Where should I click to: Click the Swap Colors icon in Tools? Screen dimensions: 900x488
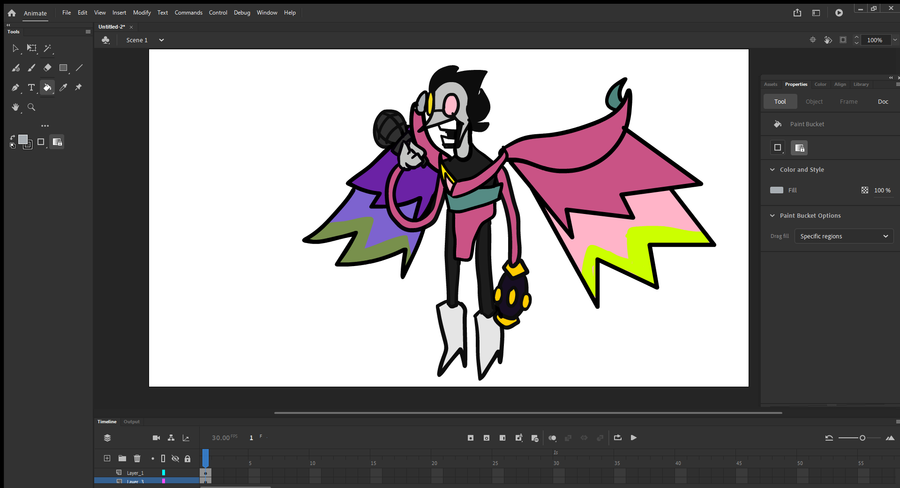pos(13,138)
